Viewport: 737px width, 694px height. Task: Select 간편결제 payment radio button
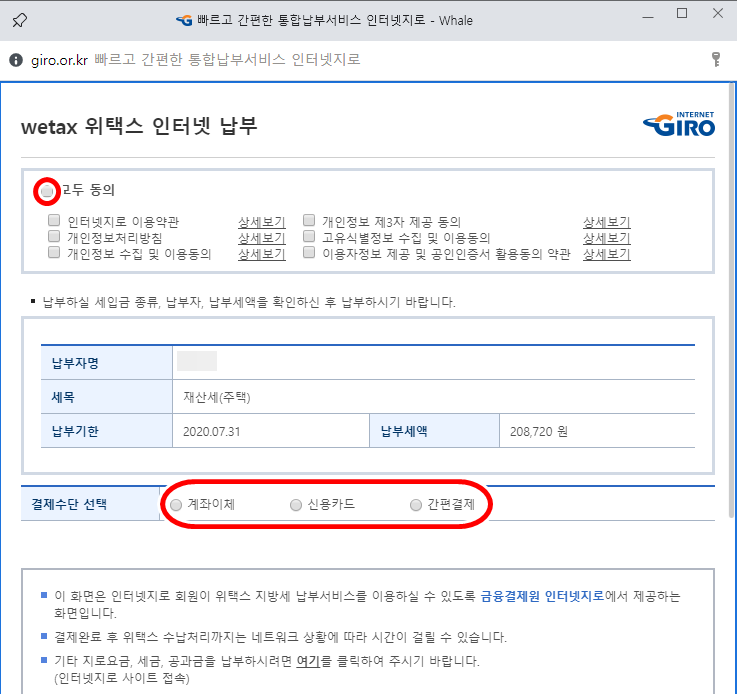pyautogui.click(x=416, y=505)
